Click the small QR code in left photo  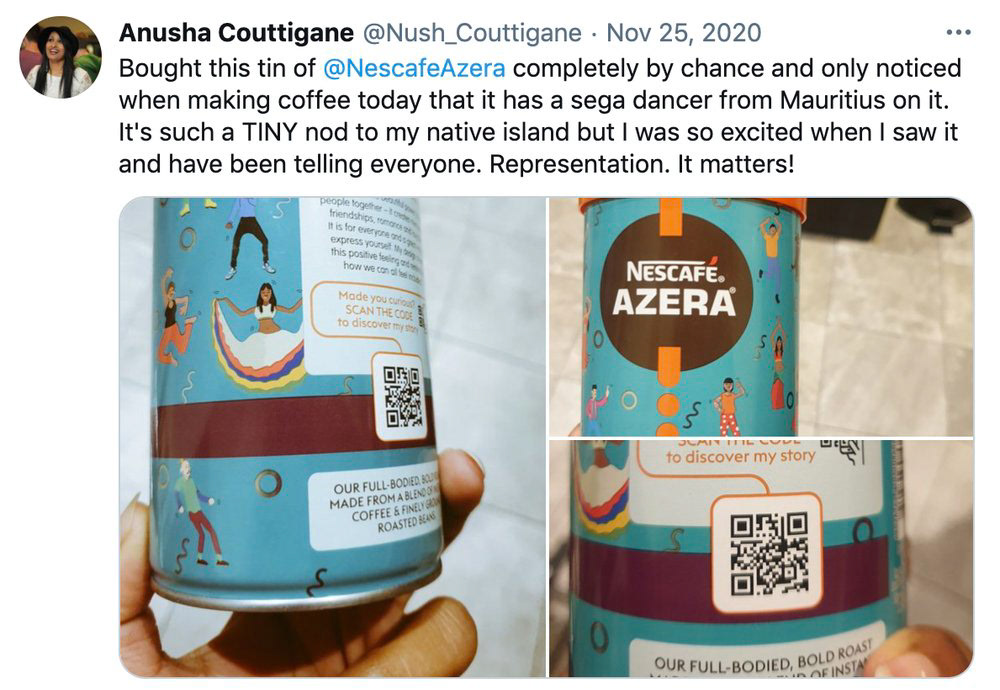tap(402, 397)
